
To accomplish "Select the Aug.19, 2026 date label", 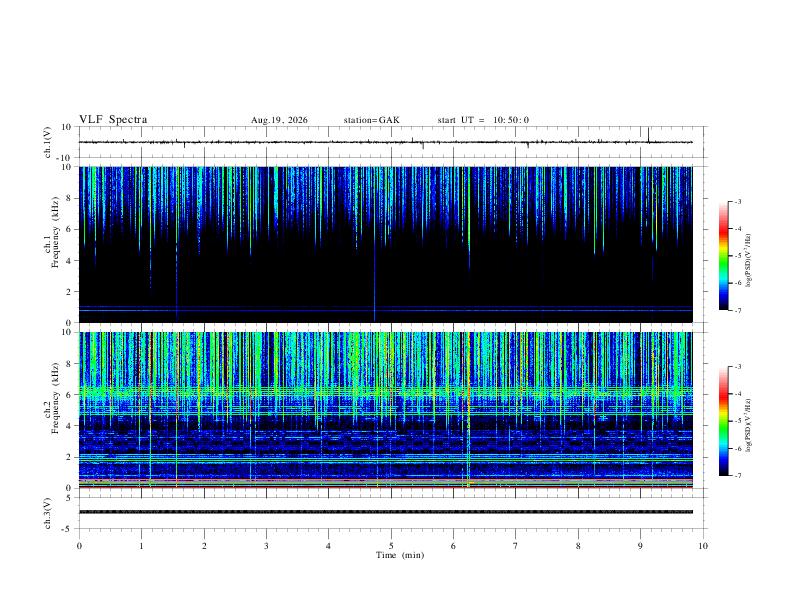I will [279, 120].
